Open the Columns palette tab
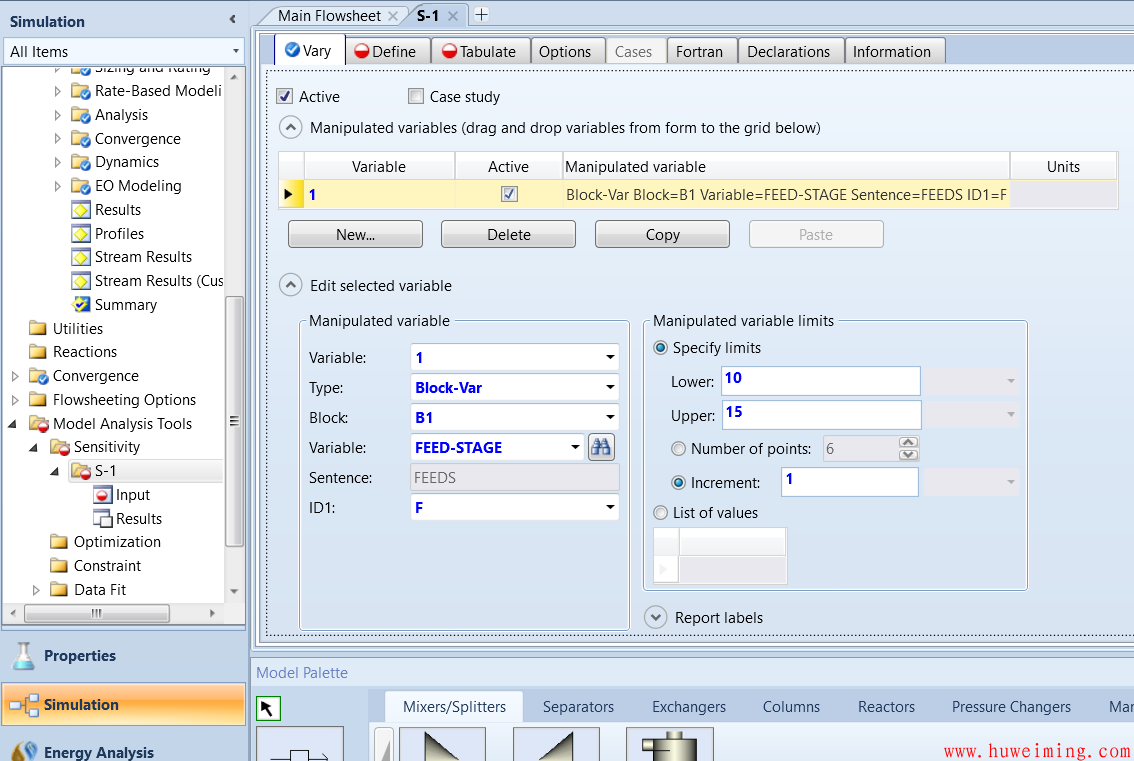This screenshot has height=761, width=1134. tap(791, 707)
